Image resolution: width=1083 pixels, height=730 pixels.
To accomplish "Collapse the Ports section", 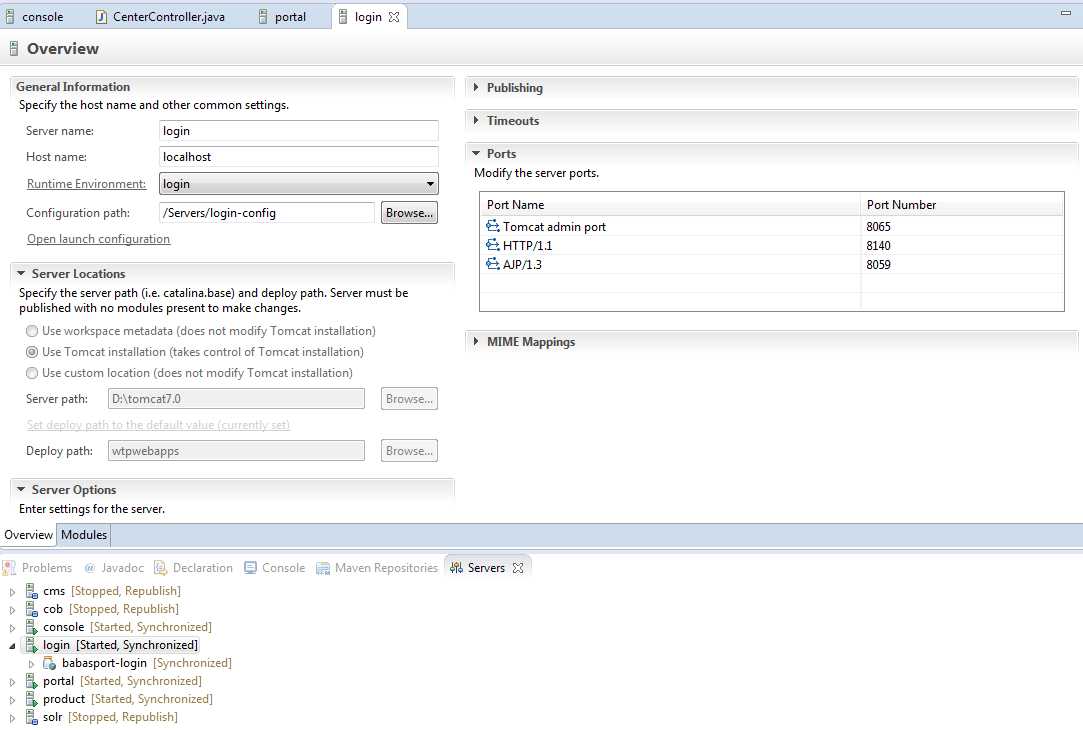I will coord(476,153).
